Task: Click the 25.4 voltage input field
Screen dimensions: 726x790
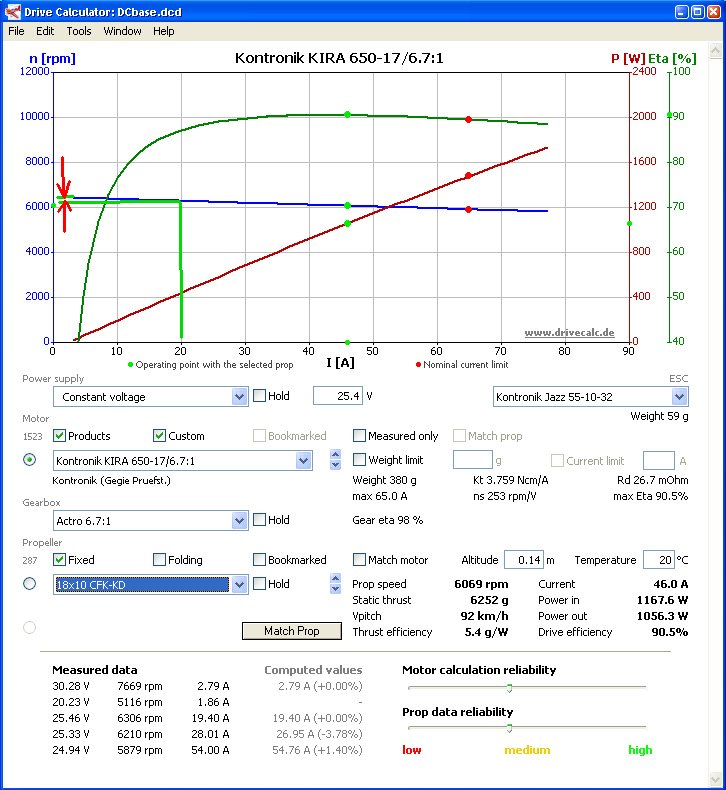Action: 338,396
